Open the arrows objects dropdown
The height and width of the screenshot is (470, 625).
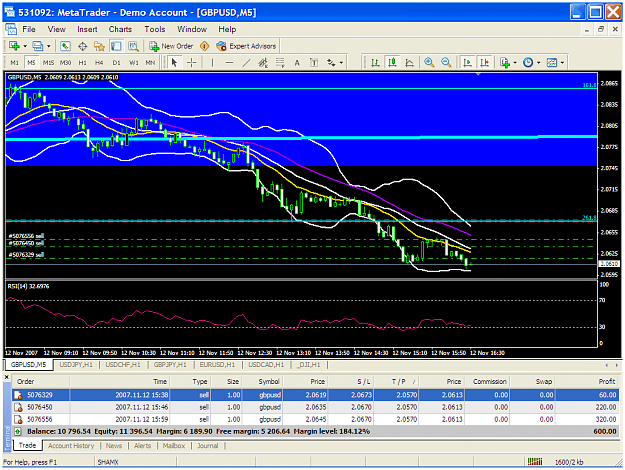coord(341,63)
